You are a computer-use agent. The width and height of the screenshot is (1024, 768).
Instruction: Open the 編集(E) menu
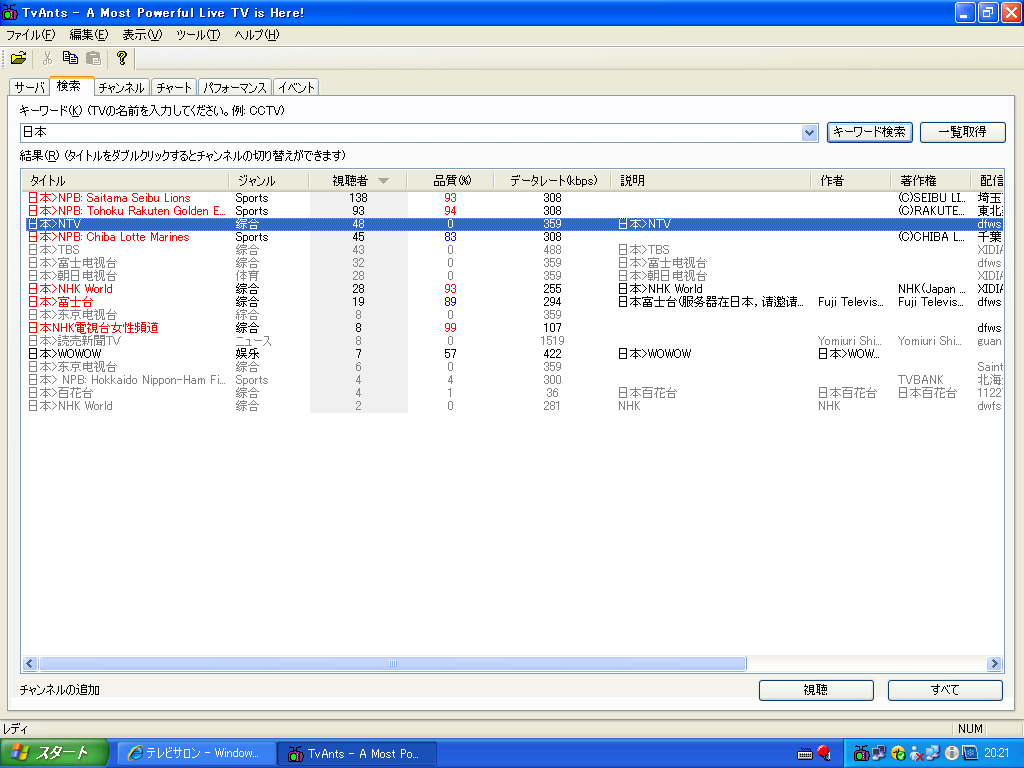(89, 35)
